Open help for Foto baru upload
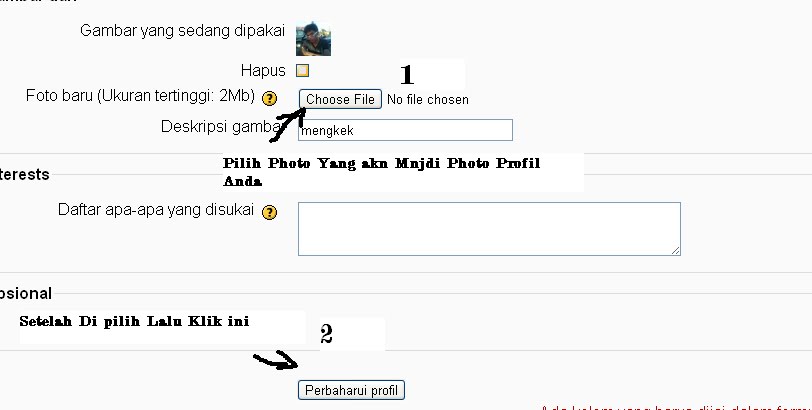 [x=269, y=98]
